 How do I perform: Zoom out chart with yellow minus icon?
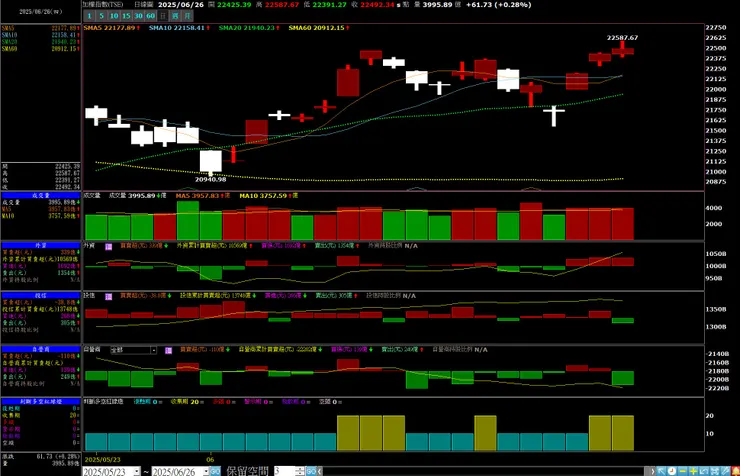[x=682, y=471]
